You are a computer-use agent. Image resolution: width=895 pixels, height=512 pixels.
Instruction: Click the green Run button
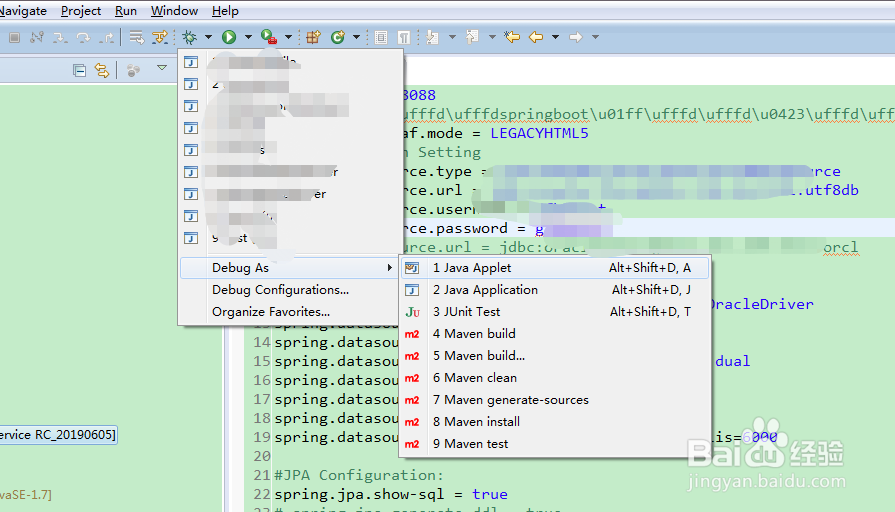pyautogui.click(x=229, y=37)
